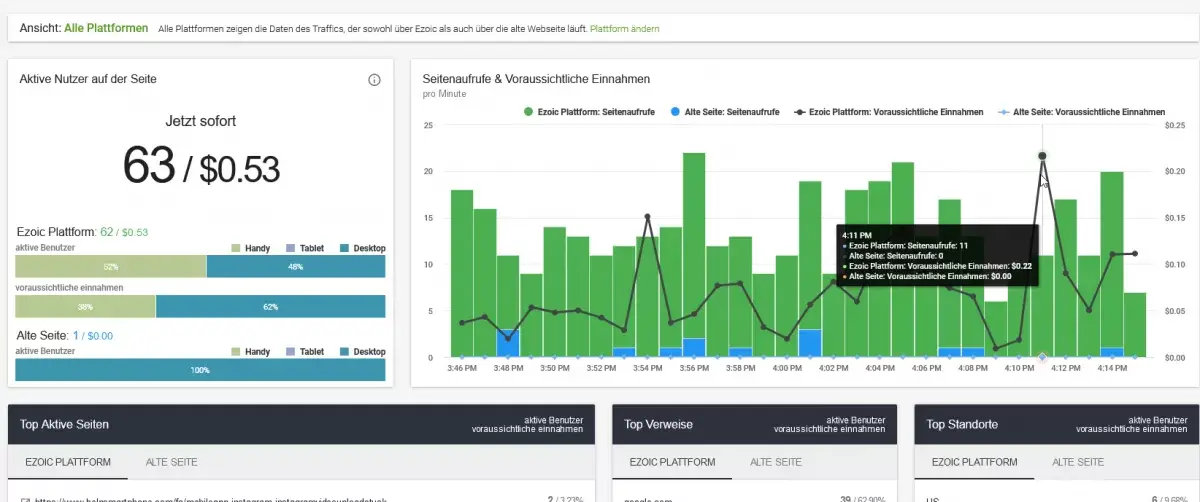Click the Handy 38% revenue bar segment
This screenshot has height=502, width=1200.
pos(85,307)
